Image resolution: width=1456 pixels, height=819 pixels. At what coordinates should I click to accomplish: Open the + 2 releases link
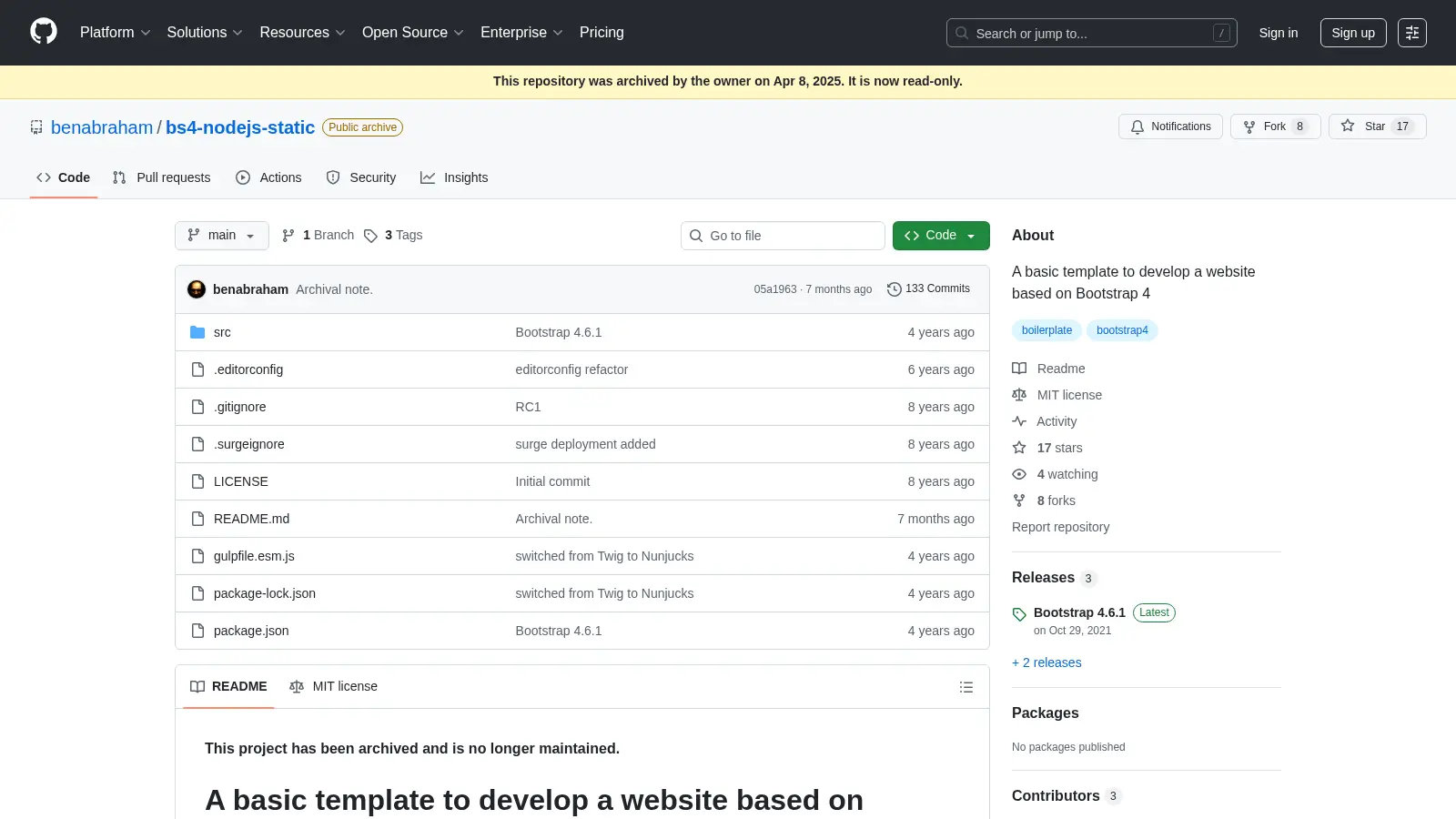coord(1046,662)
